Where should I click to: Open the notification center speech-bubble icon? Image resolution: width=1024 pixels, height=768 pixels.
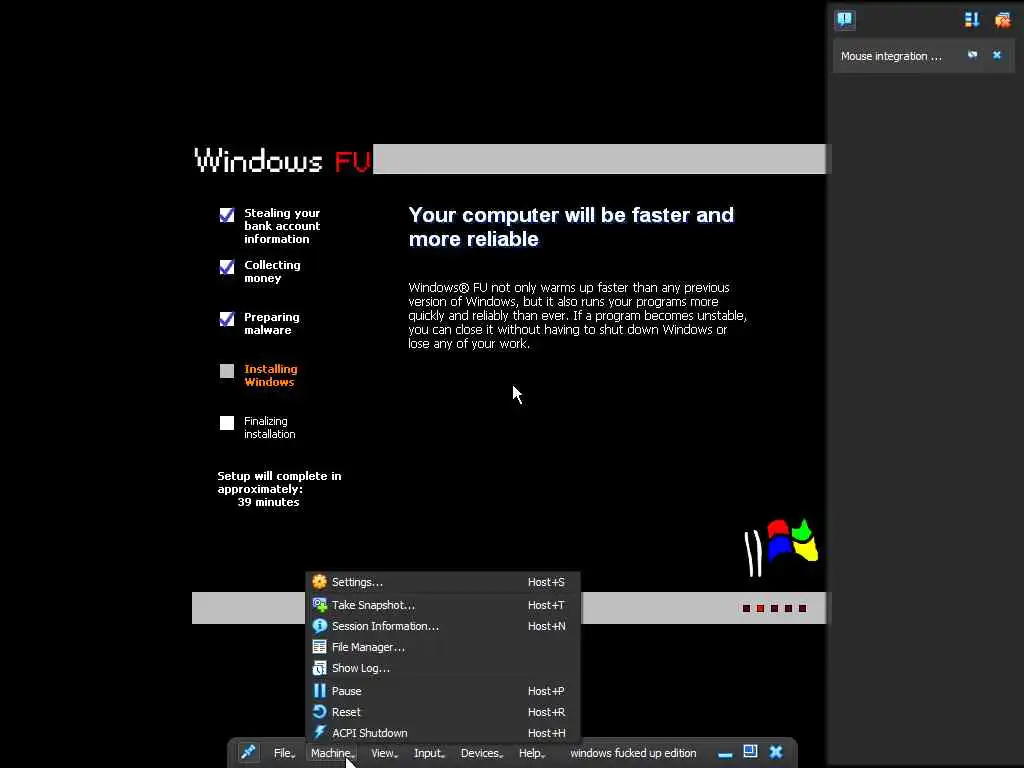click(x=844, y=19)
